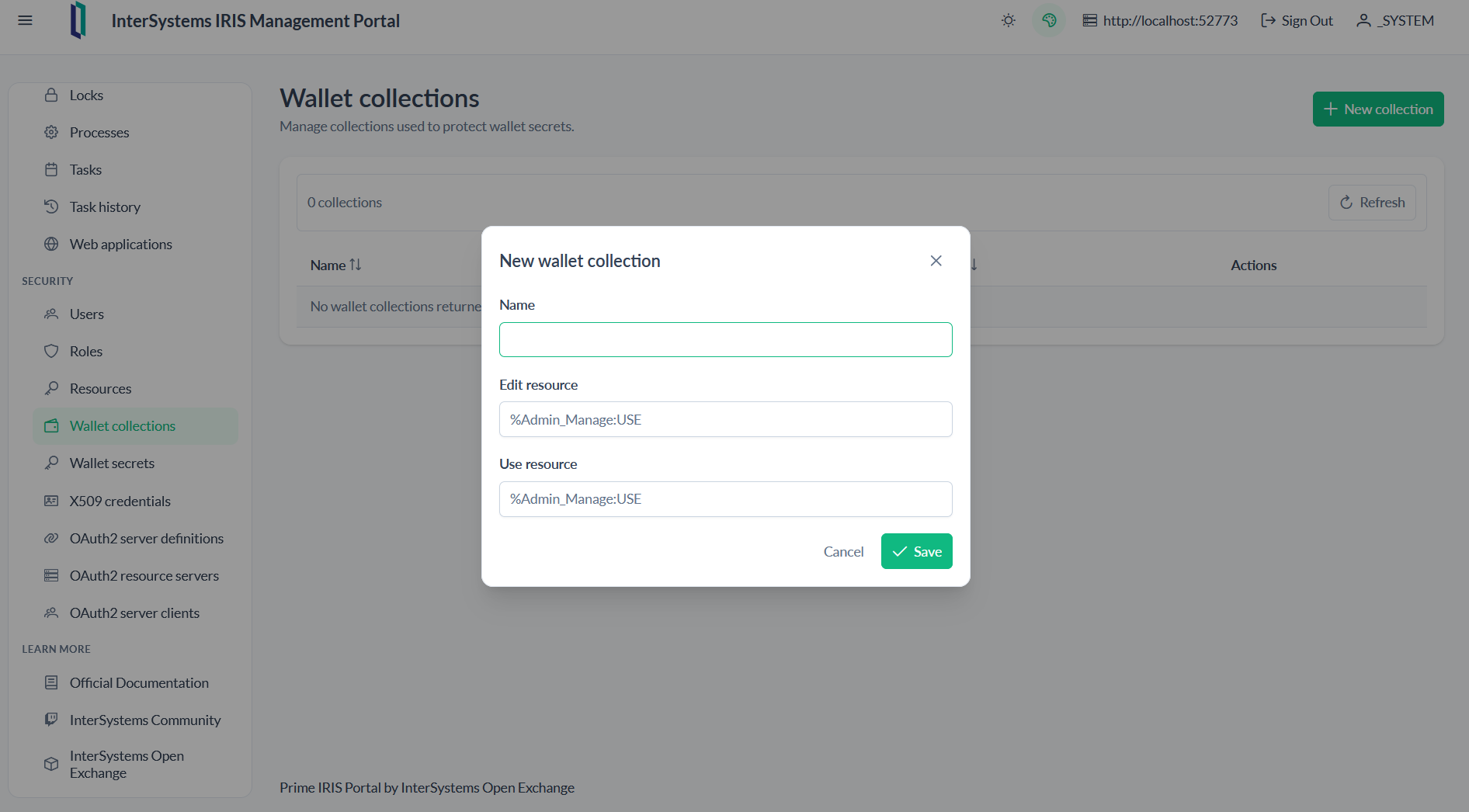Viewport: 1469px width, 812px height.
Task: Click the New collection button
Action: point(1378,109)
